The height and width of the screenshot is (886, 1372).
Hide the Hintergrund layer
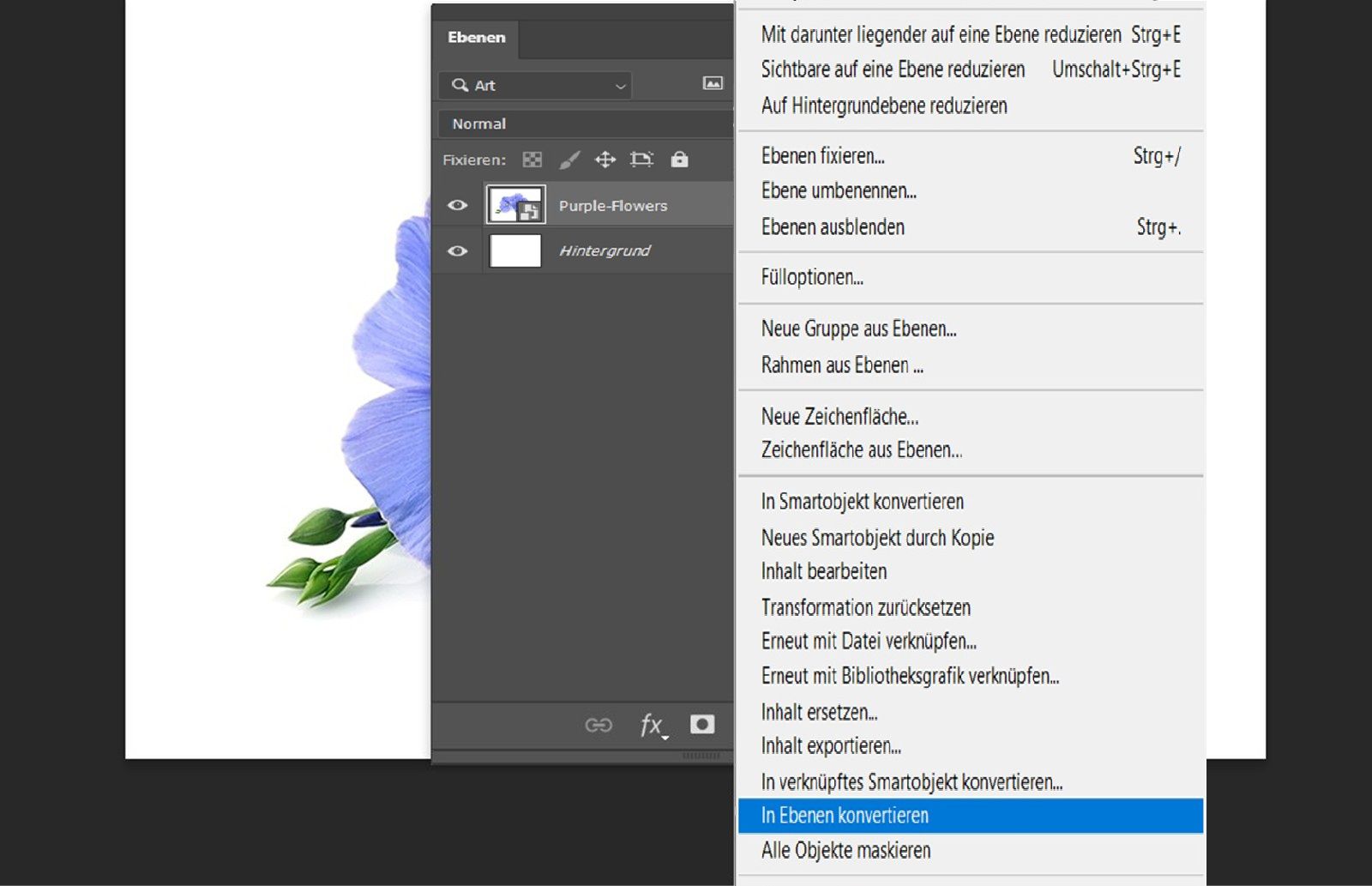coord(458,251)
